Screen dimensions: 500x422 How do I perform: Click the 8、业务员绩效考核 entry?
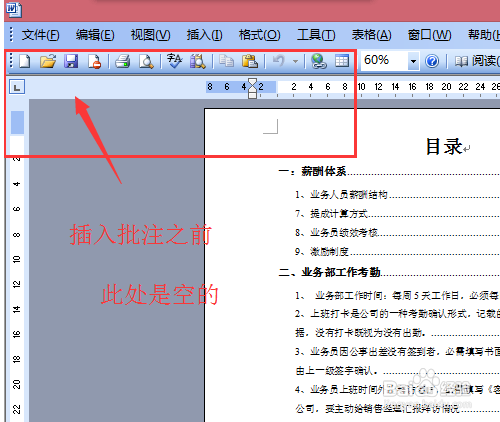coord(336,232)
